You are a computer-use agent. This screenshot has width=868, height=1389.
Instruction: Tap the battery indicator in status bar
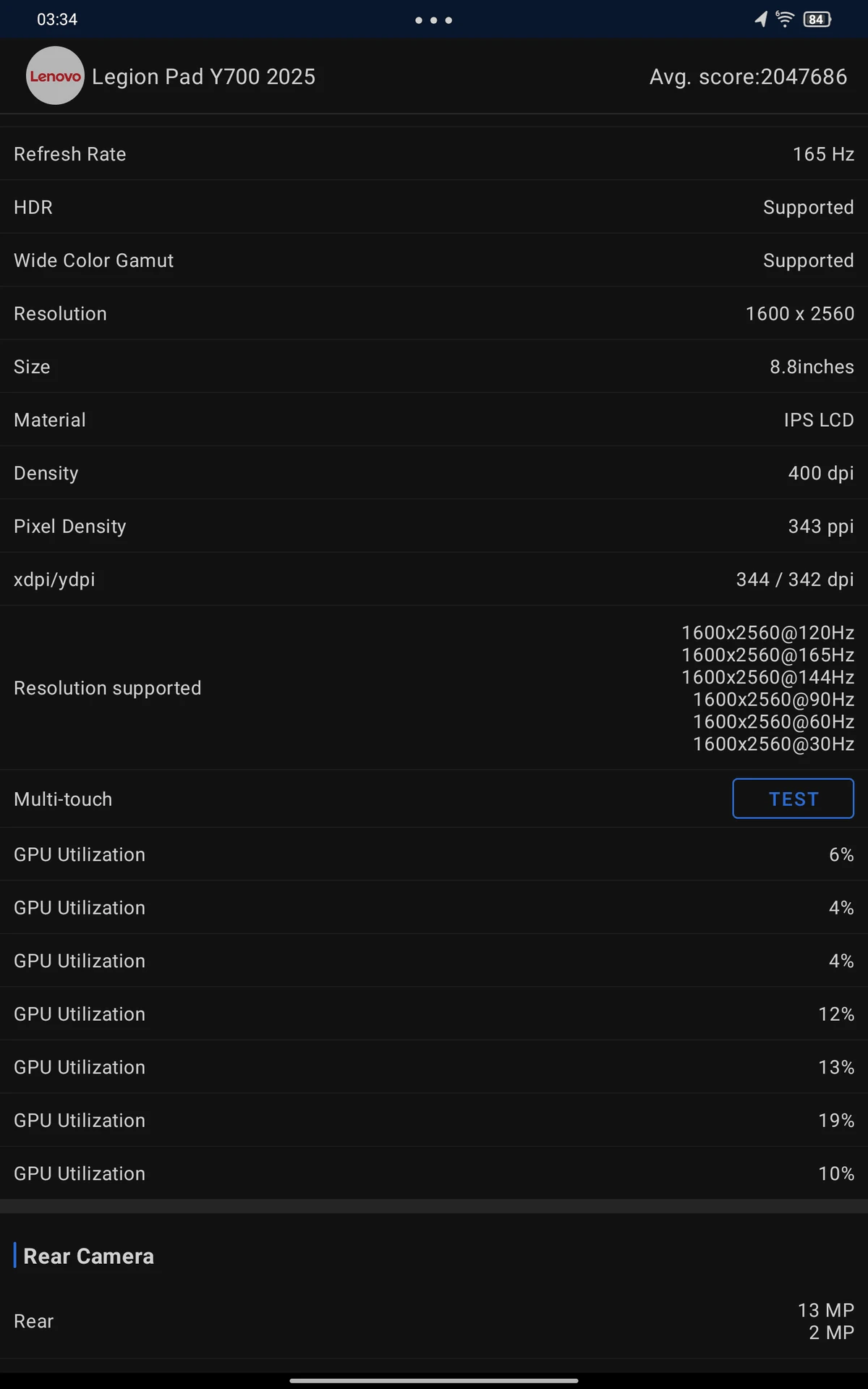tap(817, 20)
